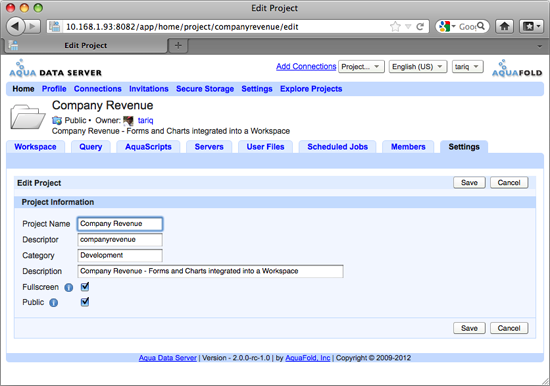Click the Public info icon
Image resolution: width=550 pixels, height=386 pixels.
[x=53, y=302]
